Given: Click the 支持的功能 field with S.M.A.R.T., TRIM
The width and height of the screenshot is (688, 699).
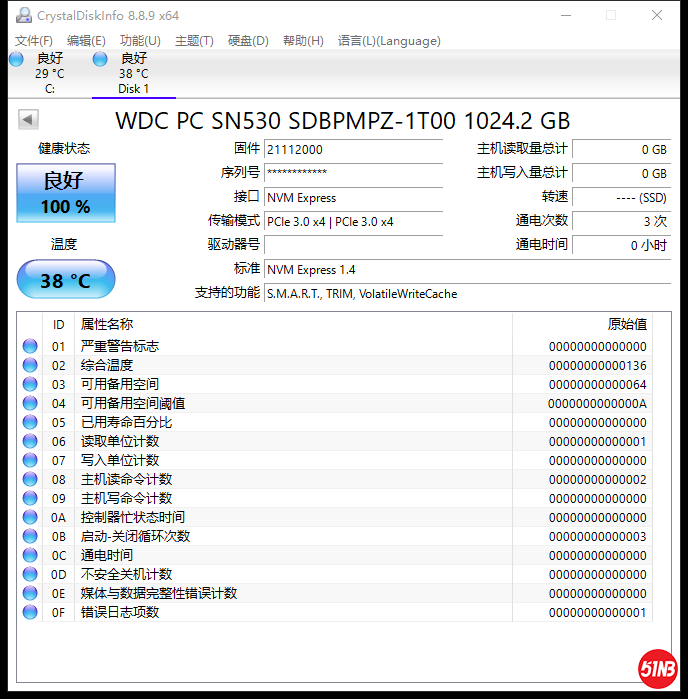Looking at the screenshot, I should click(467, 294).
